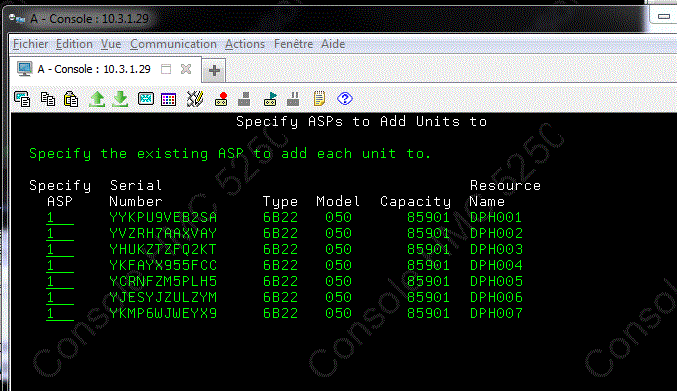
Task: Click the stop macro grey square icon
Action: pos(244,99)
